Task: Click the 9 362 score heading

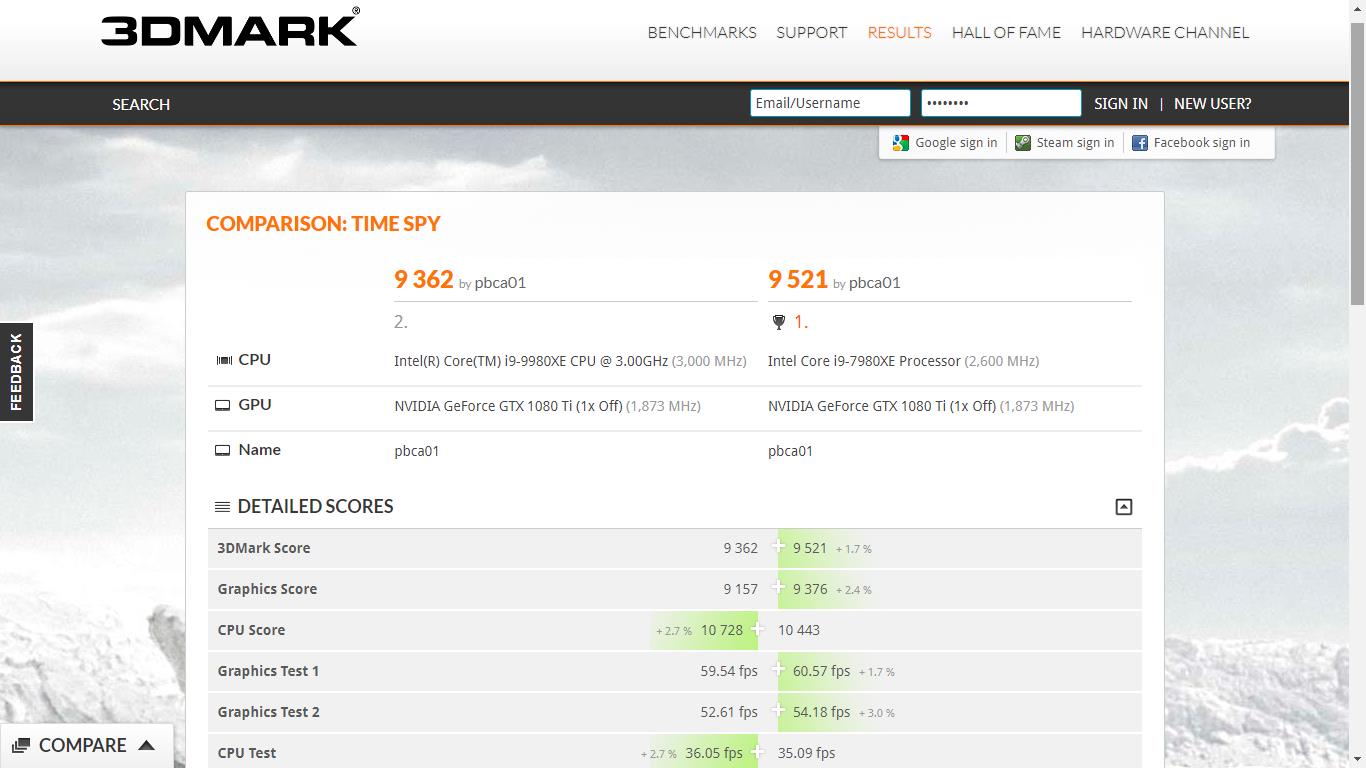Action: [424, 279]
